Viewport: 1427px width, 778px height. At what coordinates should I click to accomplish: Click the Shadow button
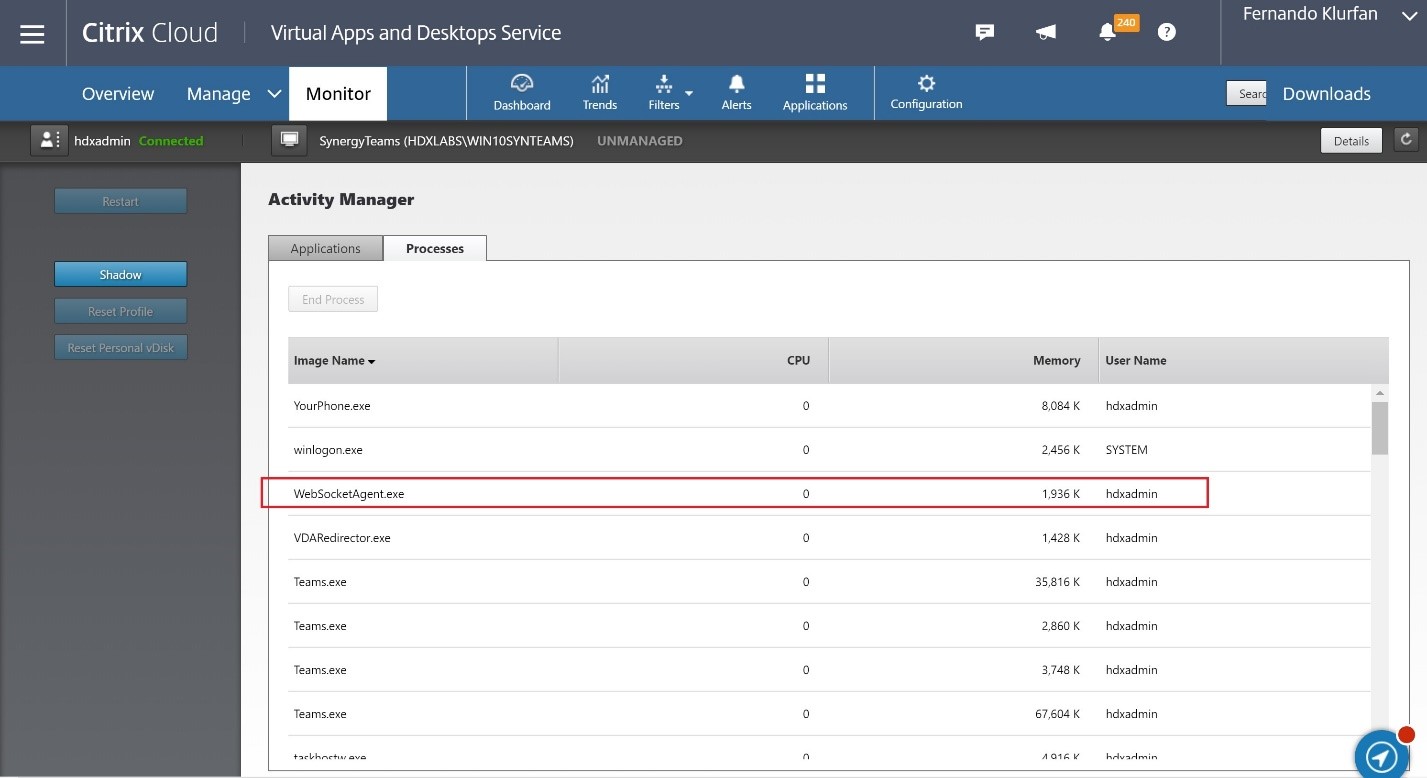tap(120, 274)
